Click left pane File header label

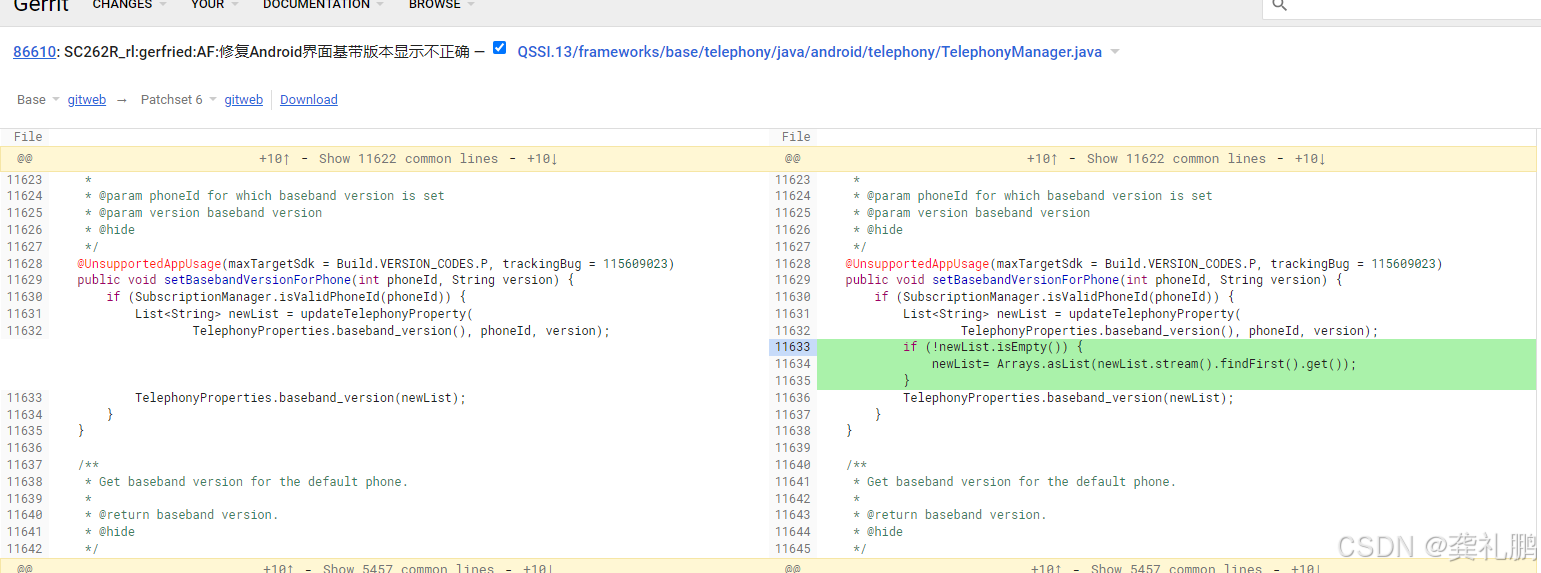coord(28,137)
